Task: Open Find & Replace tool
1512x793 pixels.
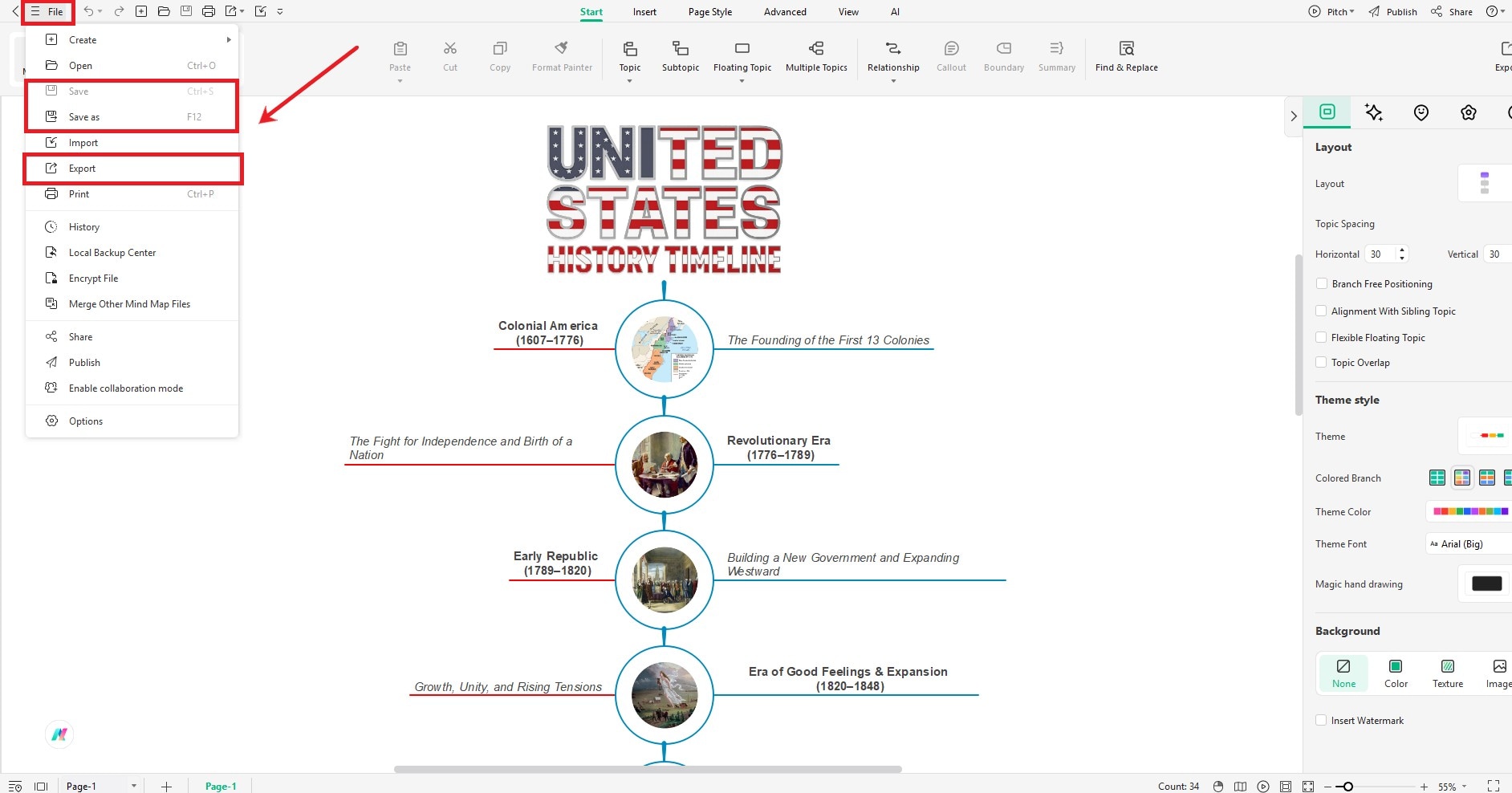Action: point(1126,56)
